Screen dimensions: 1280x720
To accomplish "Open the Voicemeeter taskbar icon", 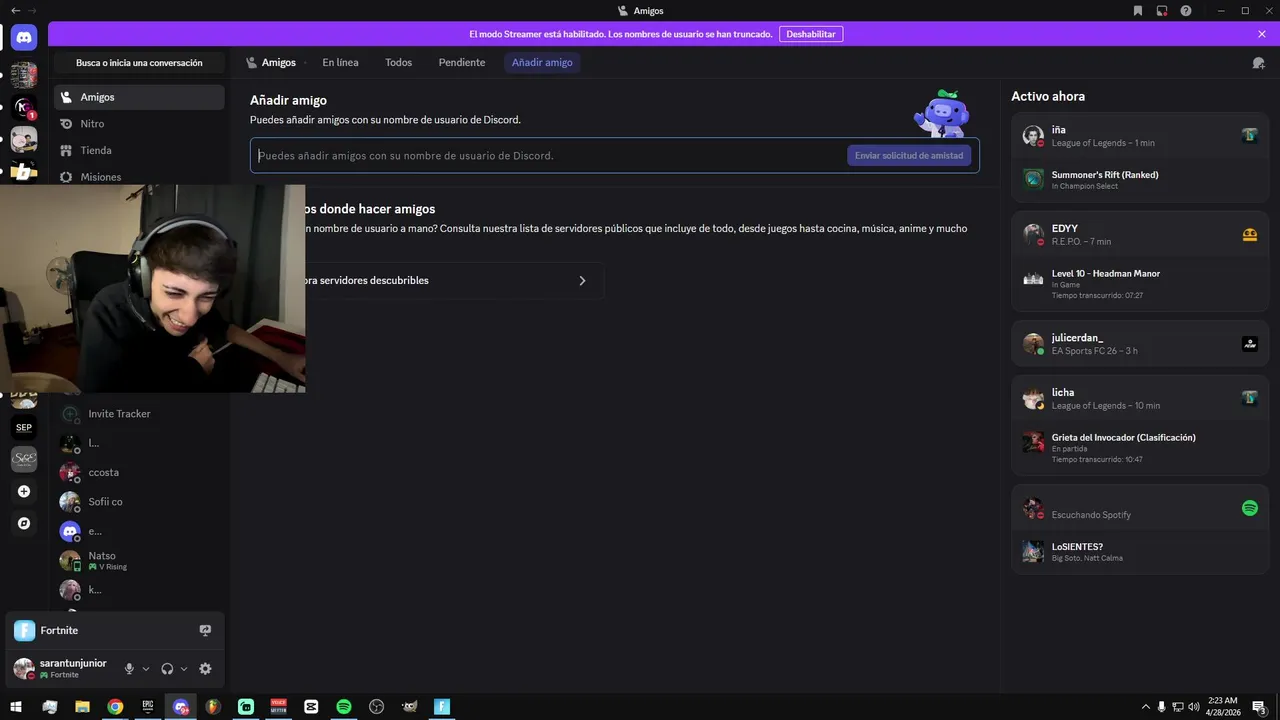I will 279,706.
